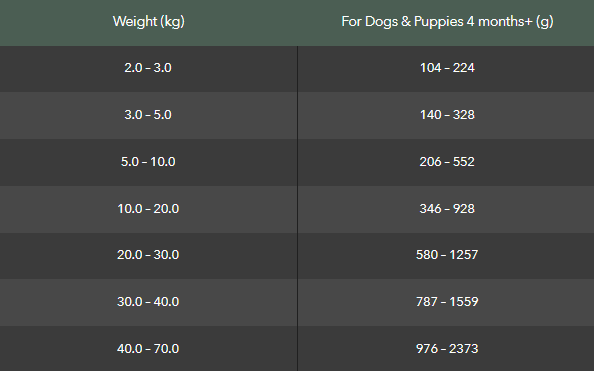Select the 787 – 1559 feeding amount cell
This screenshot has width=594, height=371.
click(446, 302)
